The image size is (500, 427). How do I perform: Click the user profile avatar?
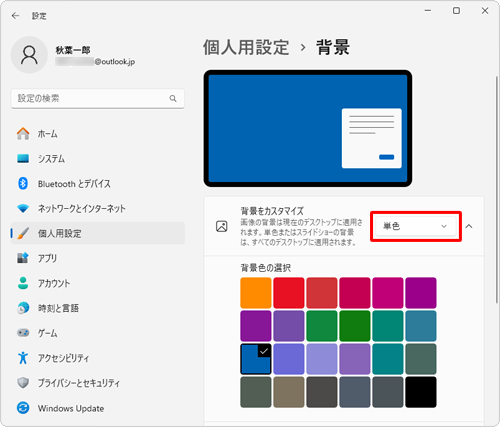[29, 55]
